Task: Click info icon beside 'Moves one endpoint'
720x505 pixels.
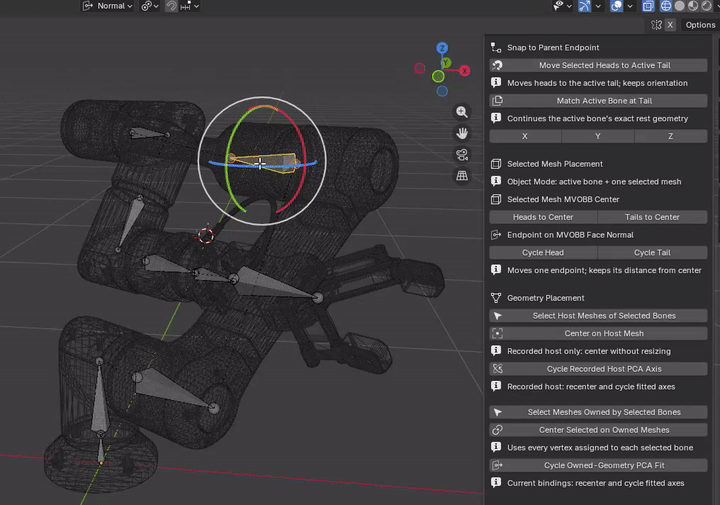Action: (x=496, y=270)
